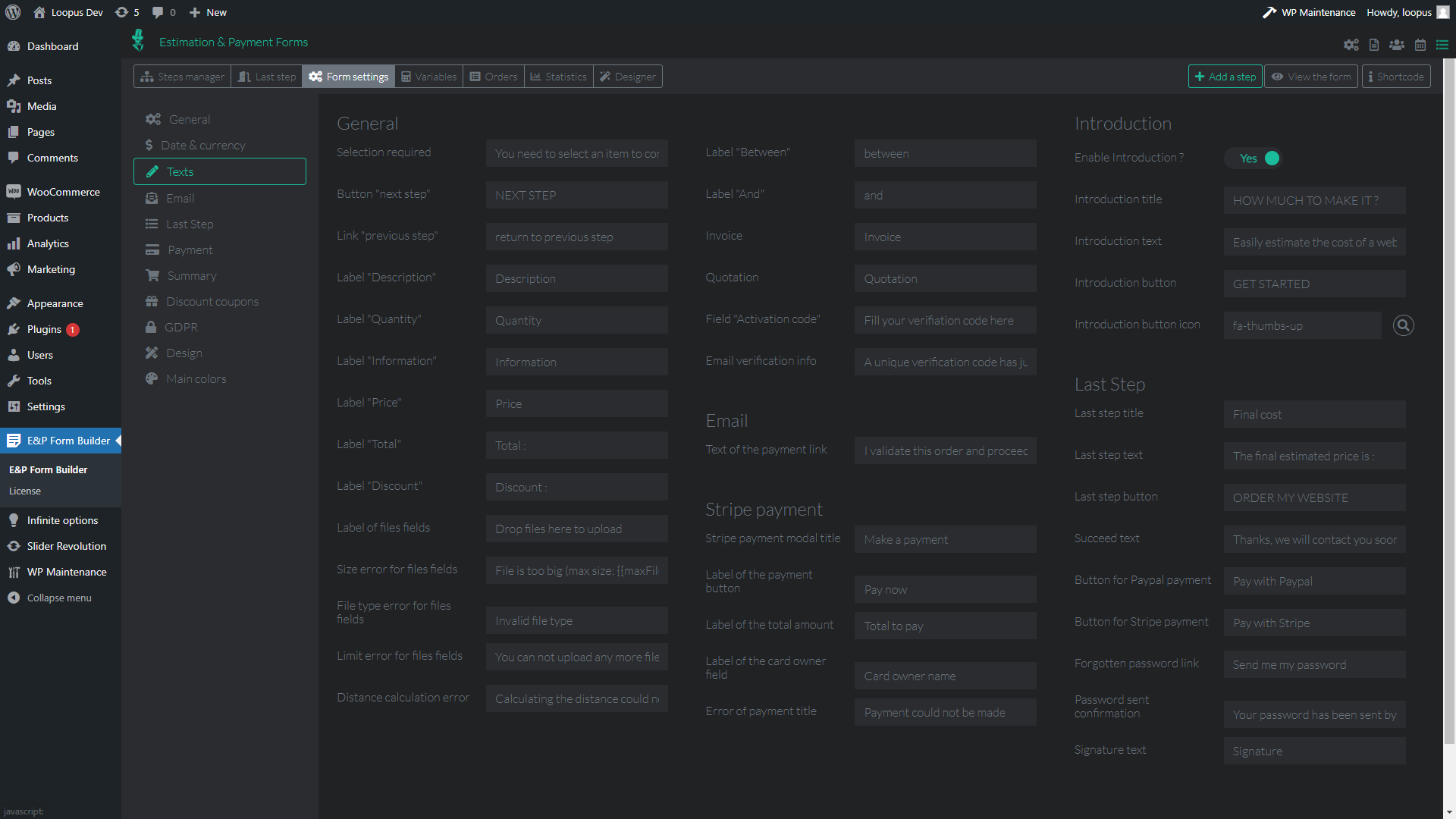Select the Discount coupons settings section
The width and height of the screenshot is (1456, 819).
212,301
